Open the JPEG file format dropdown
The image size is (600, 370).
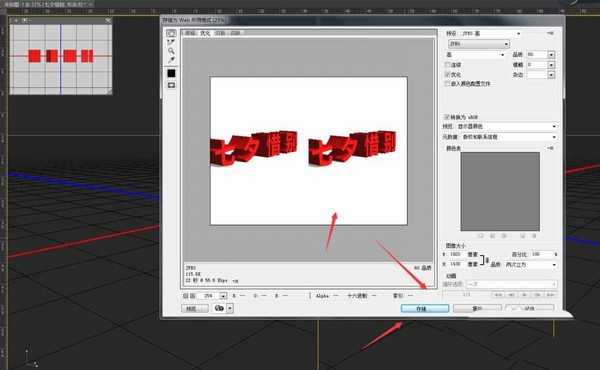pyautogui.click(x=479, y=44)
